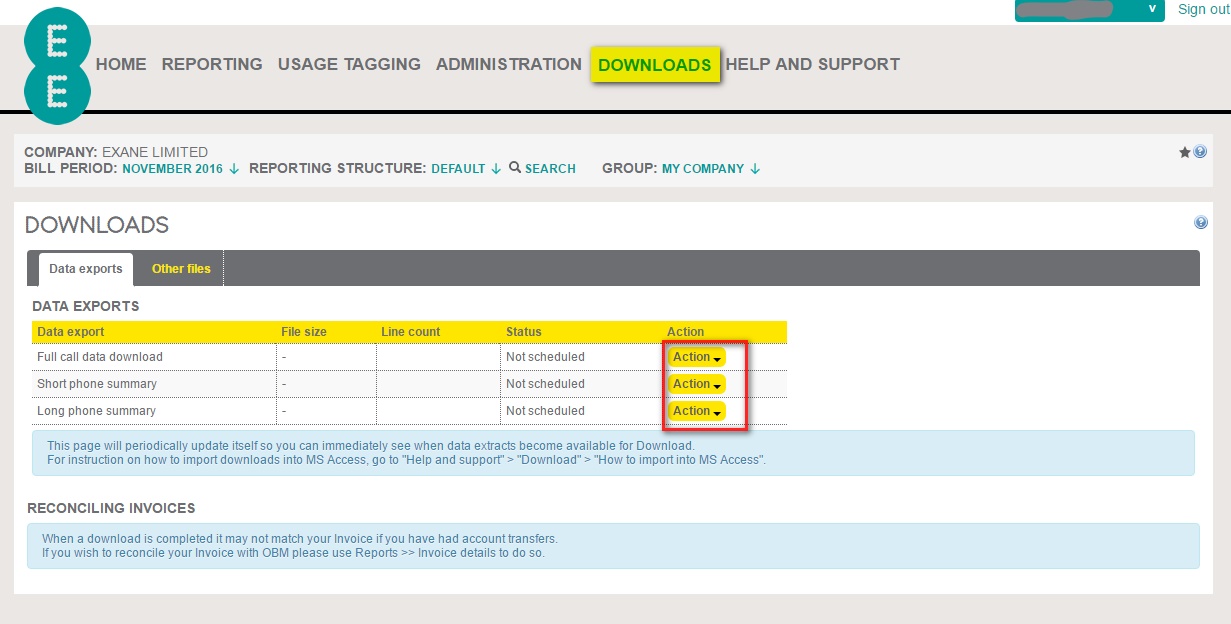The height and width of the screenshot is (624, 1231).
Task: Open the Reporting menu
Action: coord(212,64)
